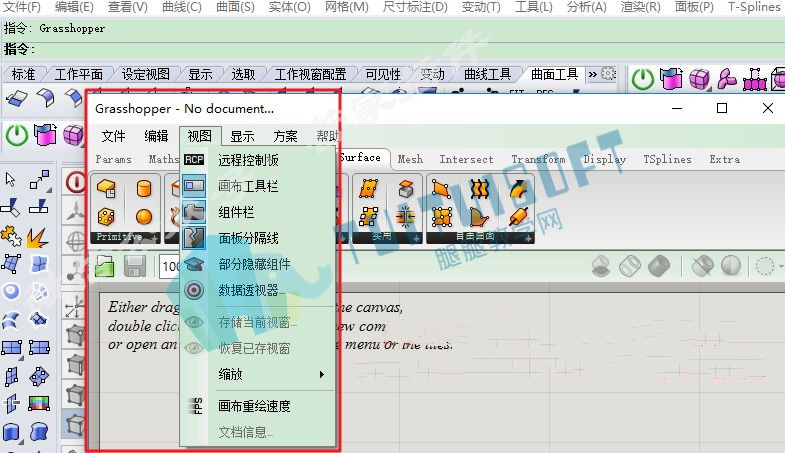Toggle the 画布工具栏 option

point(258,186)
